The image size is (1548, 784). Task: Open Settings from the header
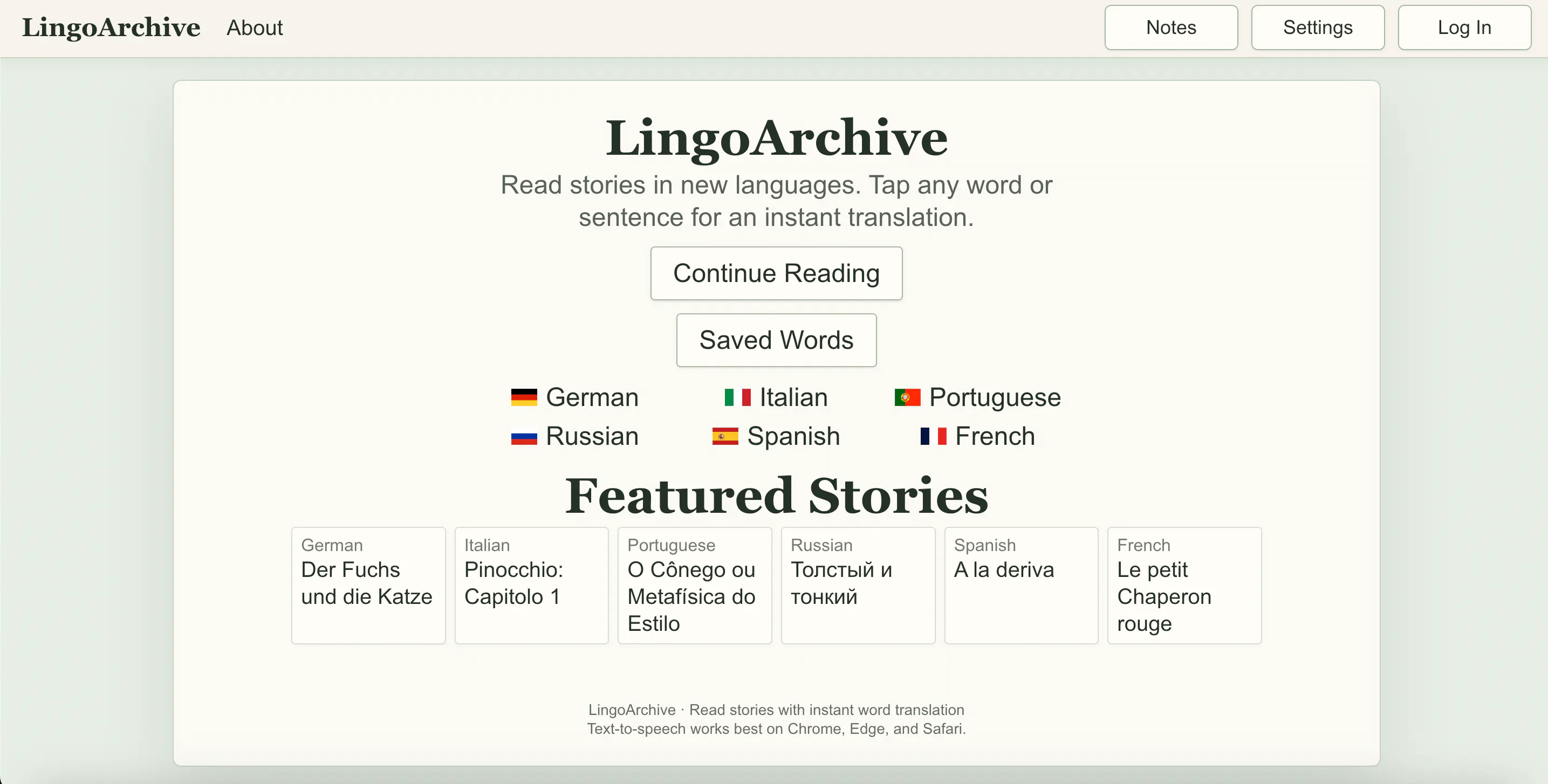1317,27
